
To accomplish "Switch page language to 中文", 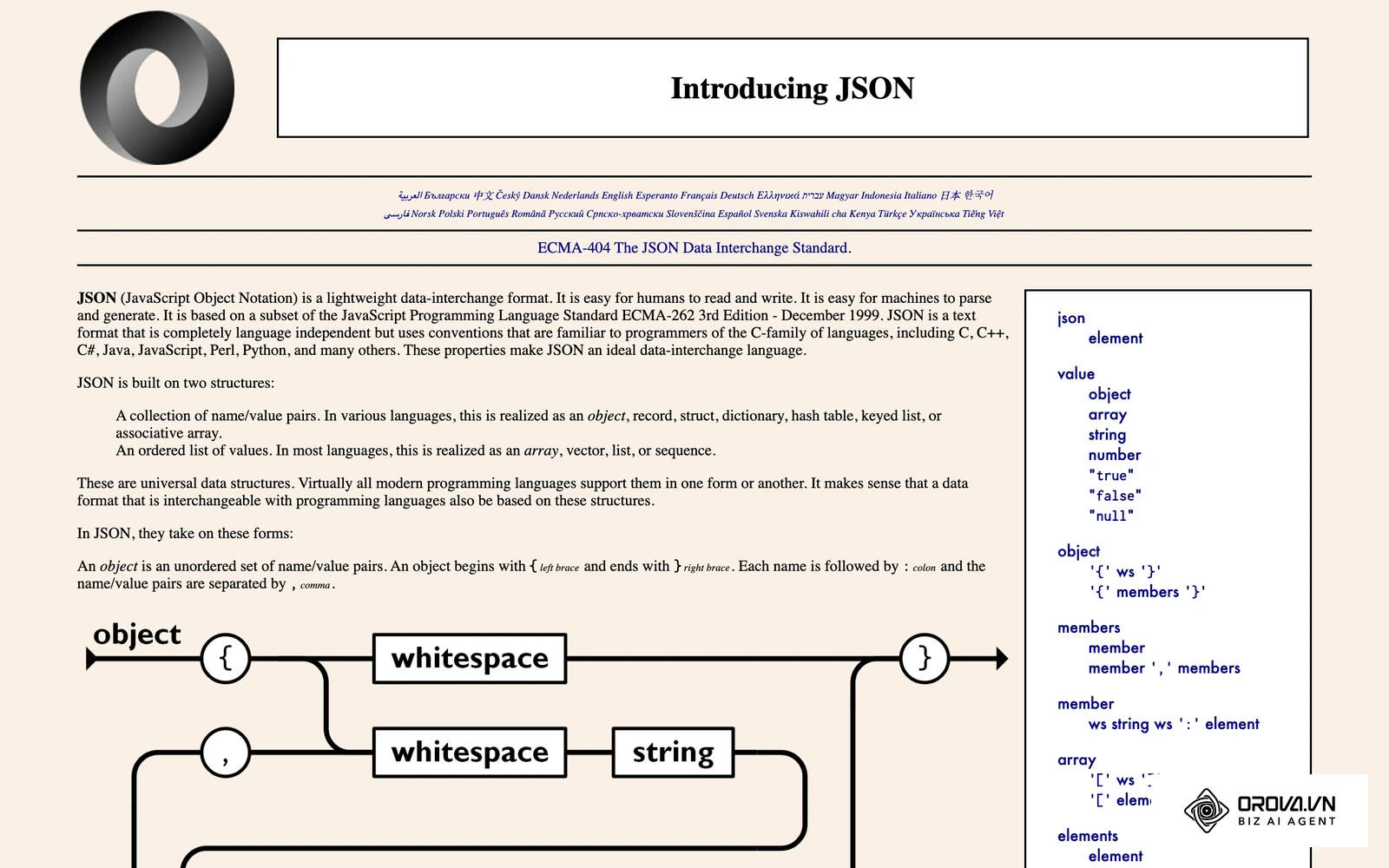I will (x=484, y=195).
